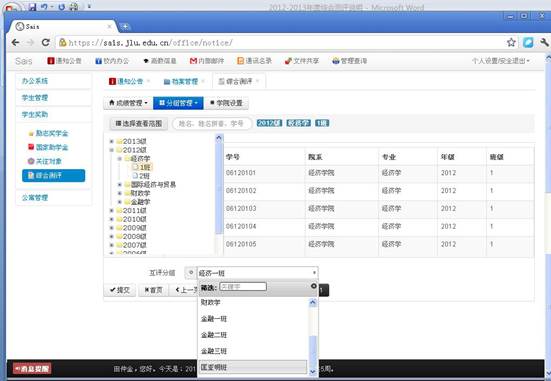Select the 2007级 folder in tree
Screen dimensions: 551x381
[131, 245]
